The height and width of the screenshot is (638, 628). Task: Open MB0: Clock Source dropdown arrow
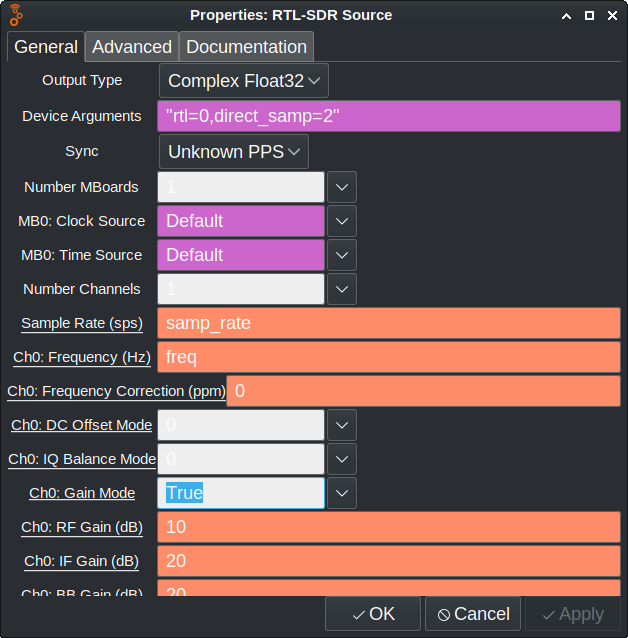342,221
